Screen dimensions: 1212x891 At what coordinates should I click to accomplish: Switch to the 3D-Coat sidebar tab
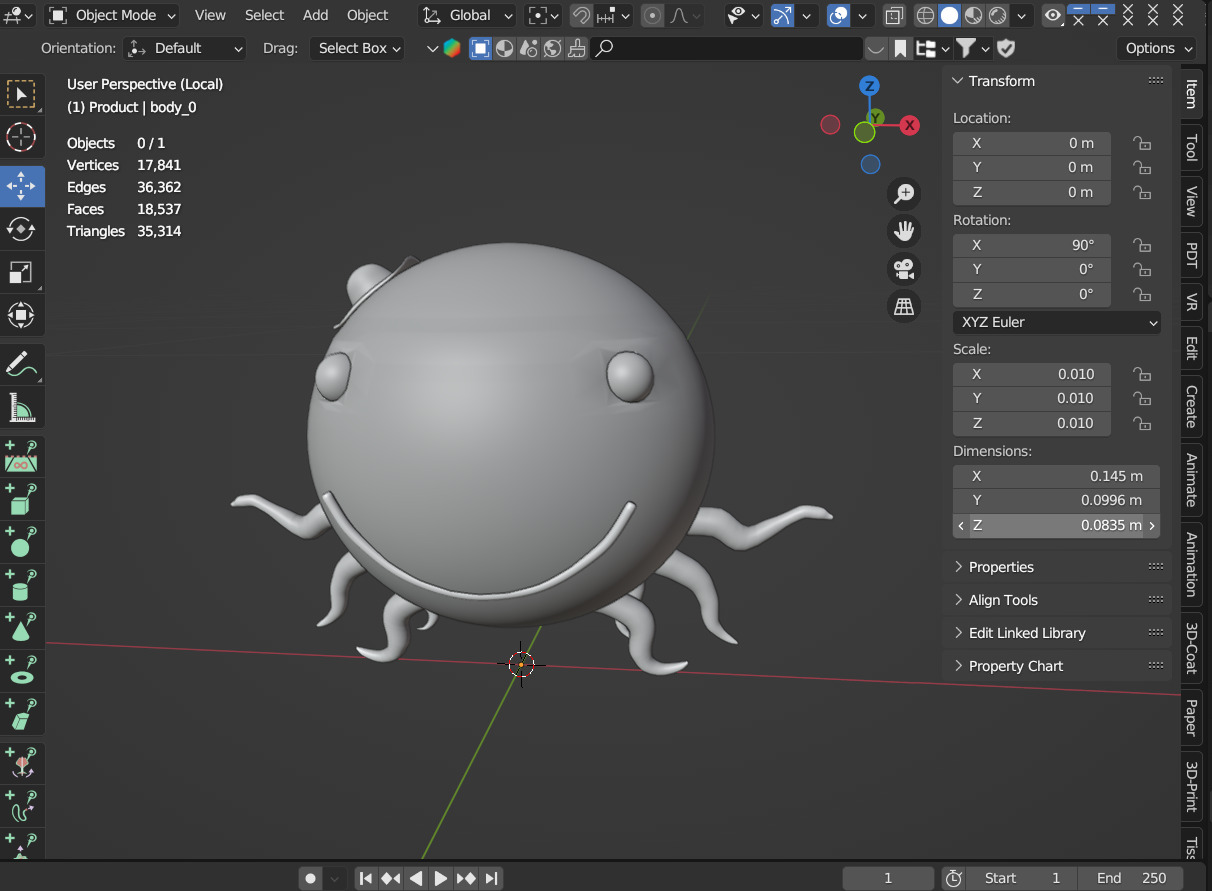1191,647
